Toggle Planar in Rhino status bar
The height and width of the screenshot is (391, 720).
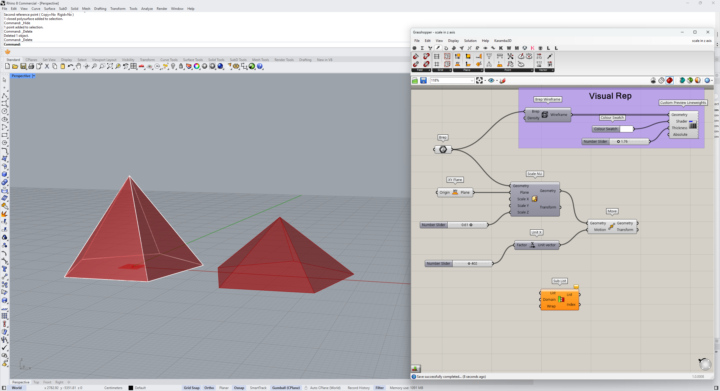point(224,388)
